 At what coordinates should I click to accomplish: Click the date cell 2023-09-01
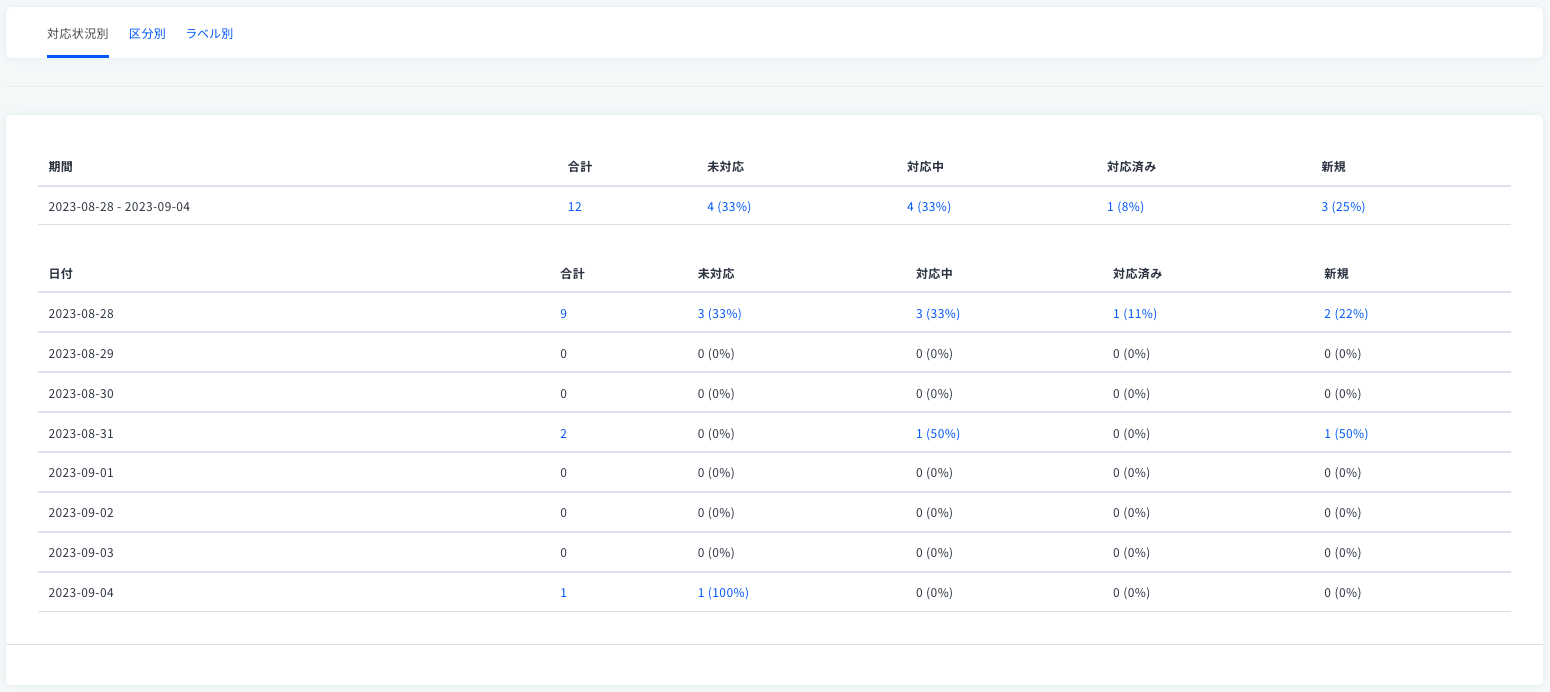point(81,473)
